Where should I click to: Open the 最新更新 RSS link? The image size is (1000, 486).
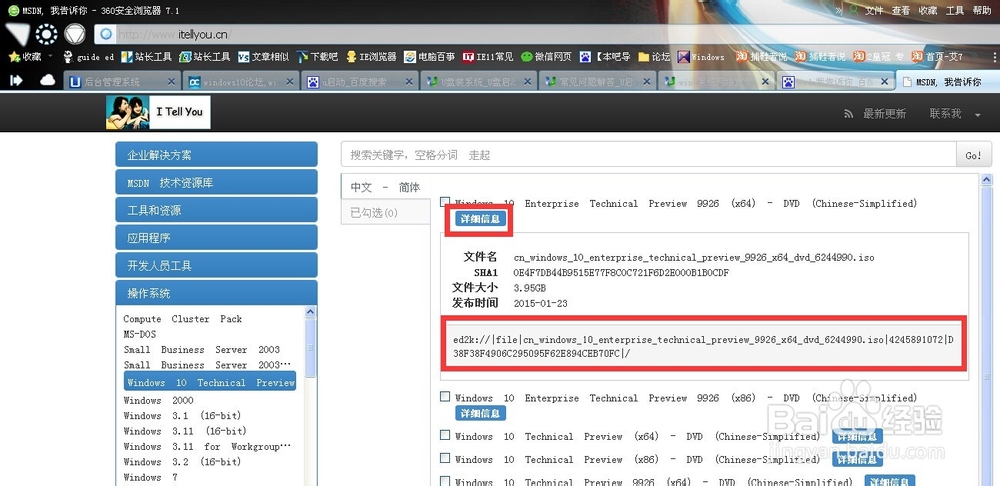[x=875, y=114]
